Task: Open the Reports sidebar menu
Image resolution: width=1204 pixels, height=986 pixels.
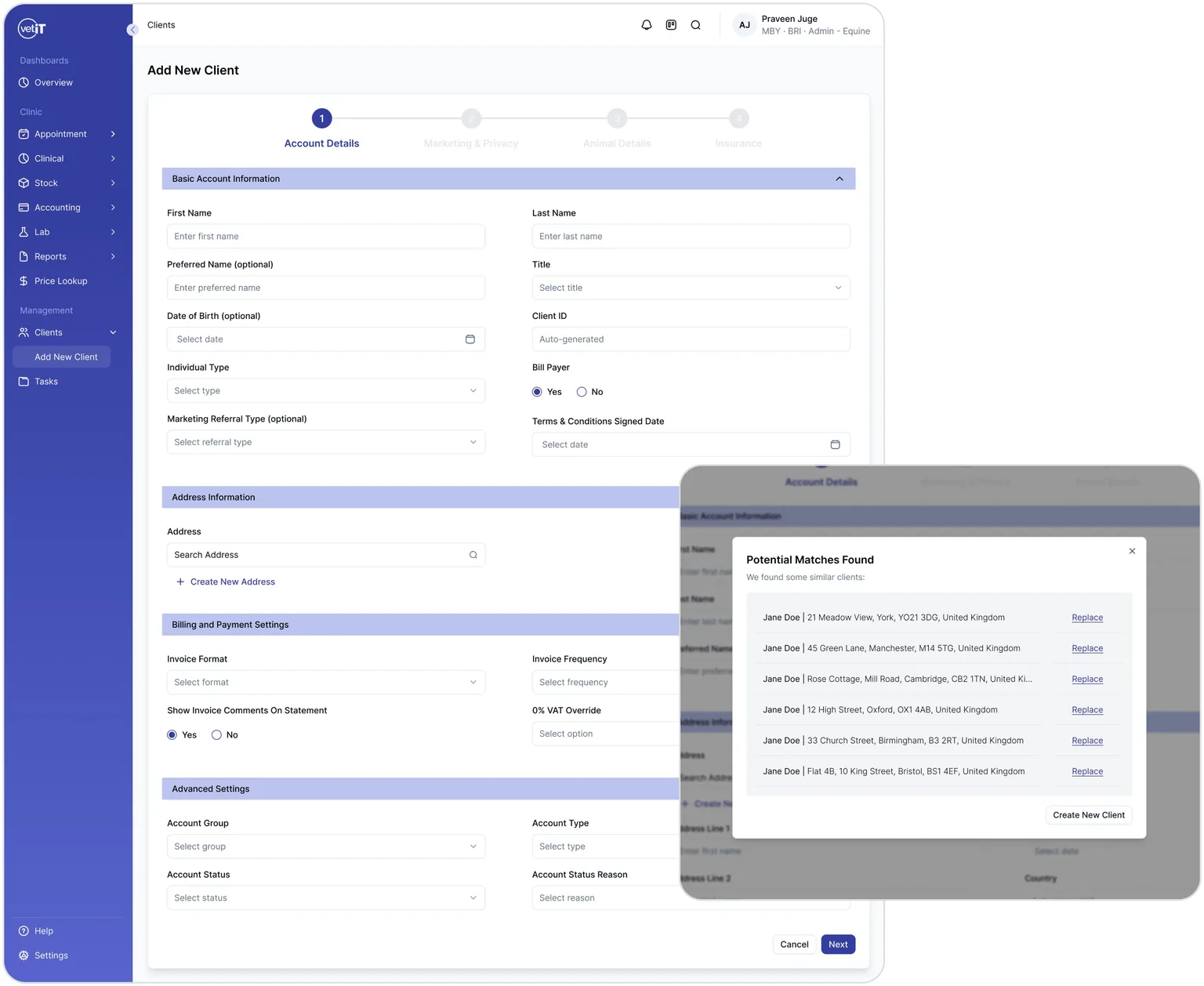Action: [68, 256]
